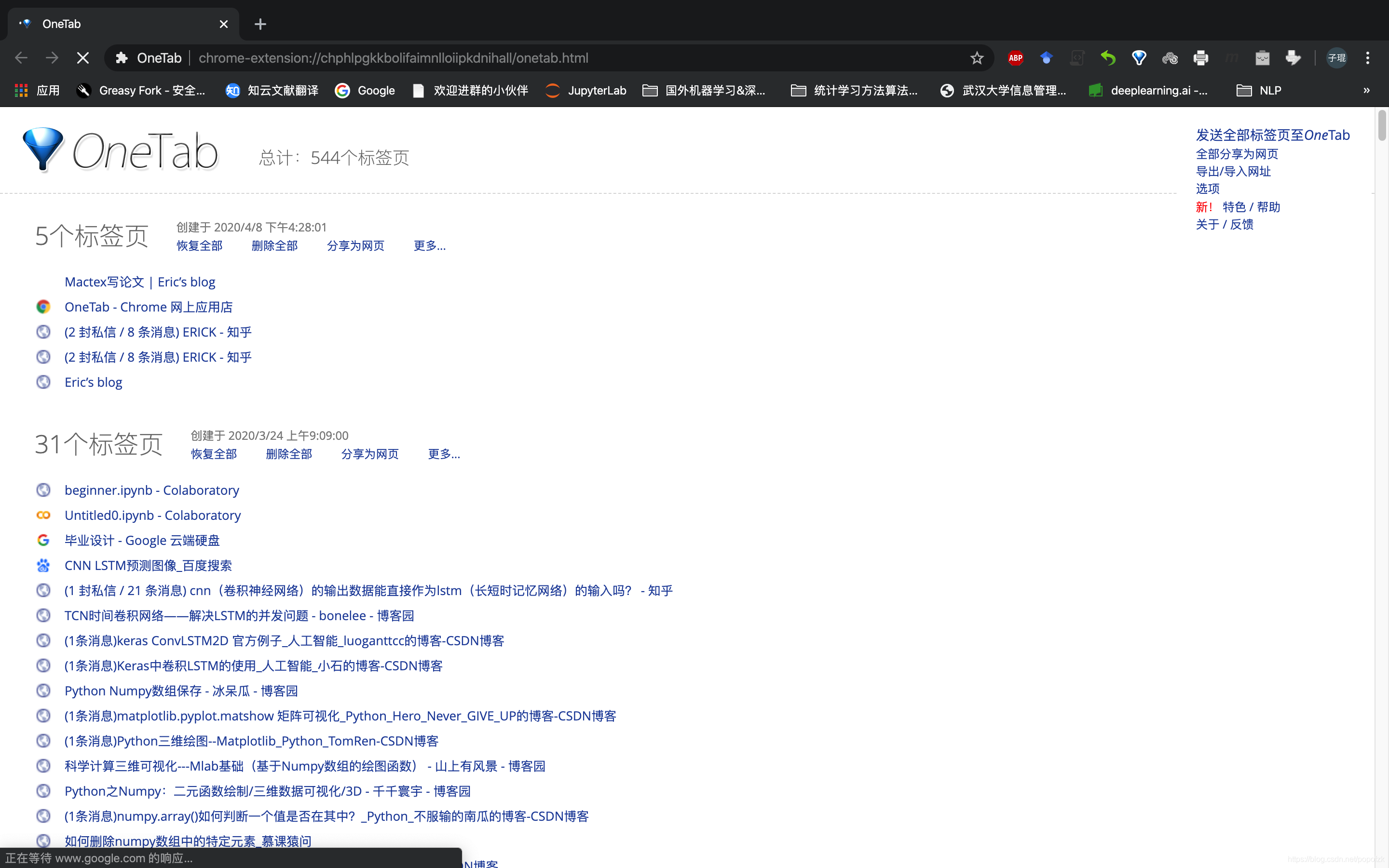The image size is (1389, 868).
Task: Expand 更多... options for the 5-tab group
Action: point(429,245)
